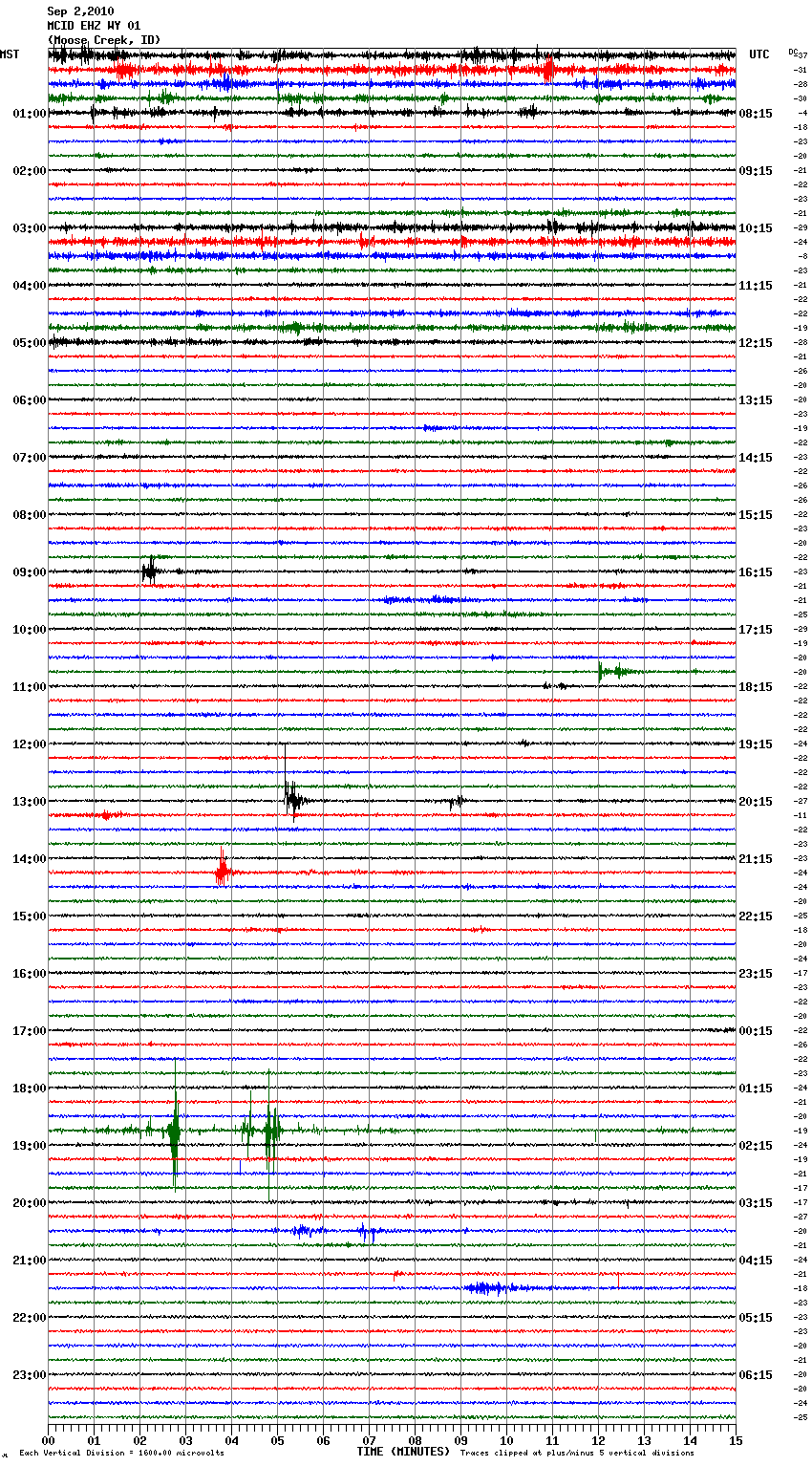The image size is (812, 1466).
Task: Click the date header "Sep 2,2010"
Action: (80, 11)
